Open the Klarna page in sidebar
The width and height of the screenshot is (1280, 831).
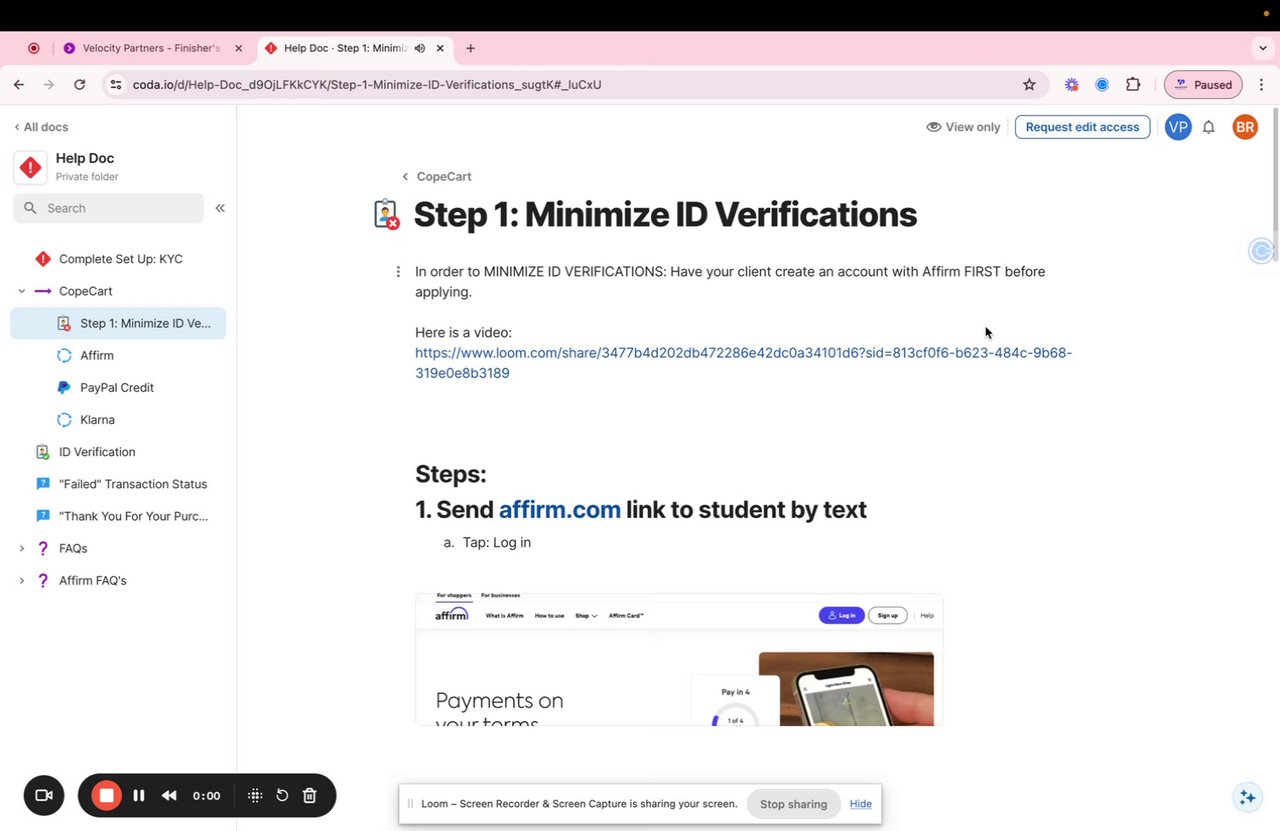97,420
